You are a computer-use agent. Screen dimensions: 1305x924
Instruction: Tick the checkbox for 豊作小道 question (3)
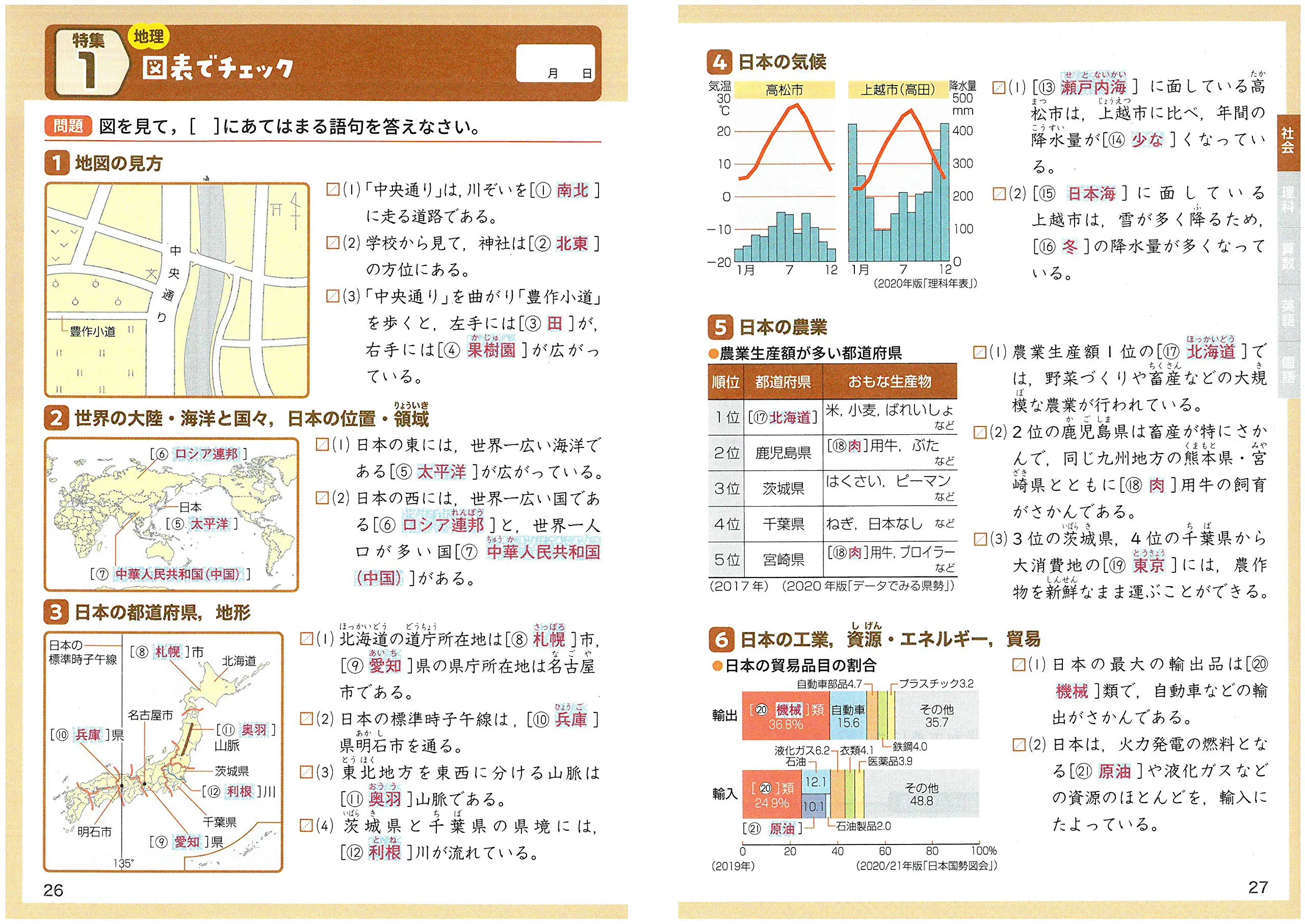click(332, 296)
